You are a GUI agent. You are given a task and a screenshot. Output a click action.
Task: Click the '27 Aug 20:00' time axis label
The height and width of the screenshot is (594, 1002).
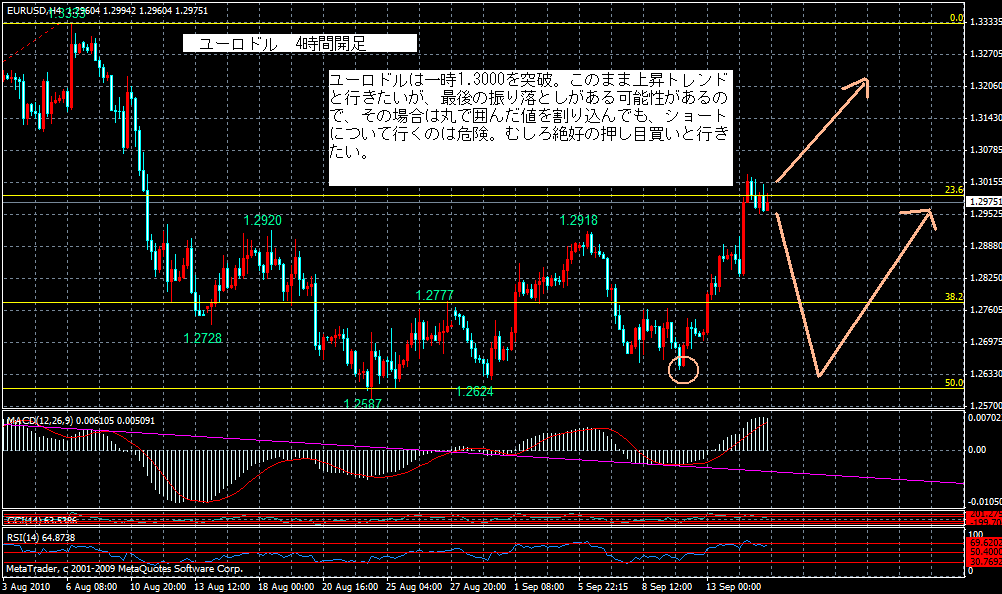tap(477, 586)
